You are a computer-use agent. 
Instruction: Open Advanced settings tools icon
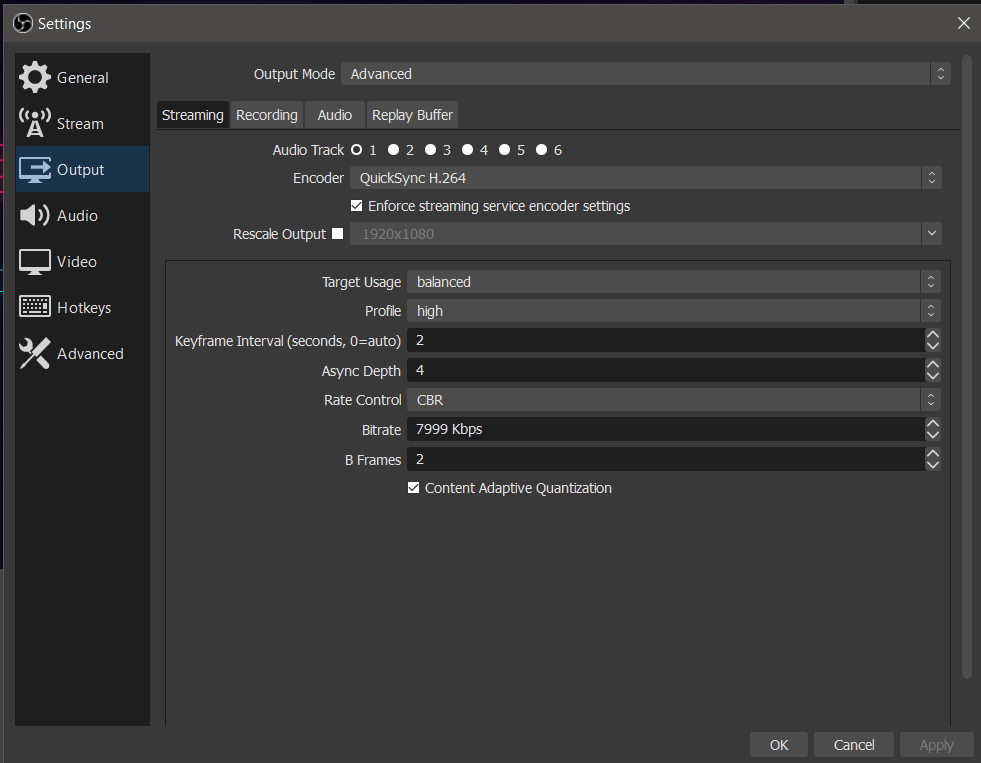point(34,353)
